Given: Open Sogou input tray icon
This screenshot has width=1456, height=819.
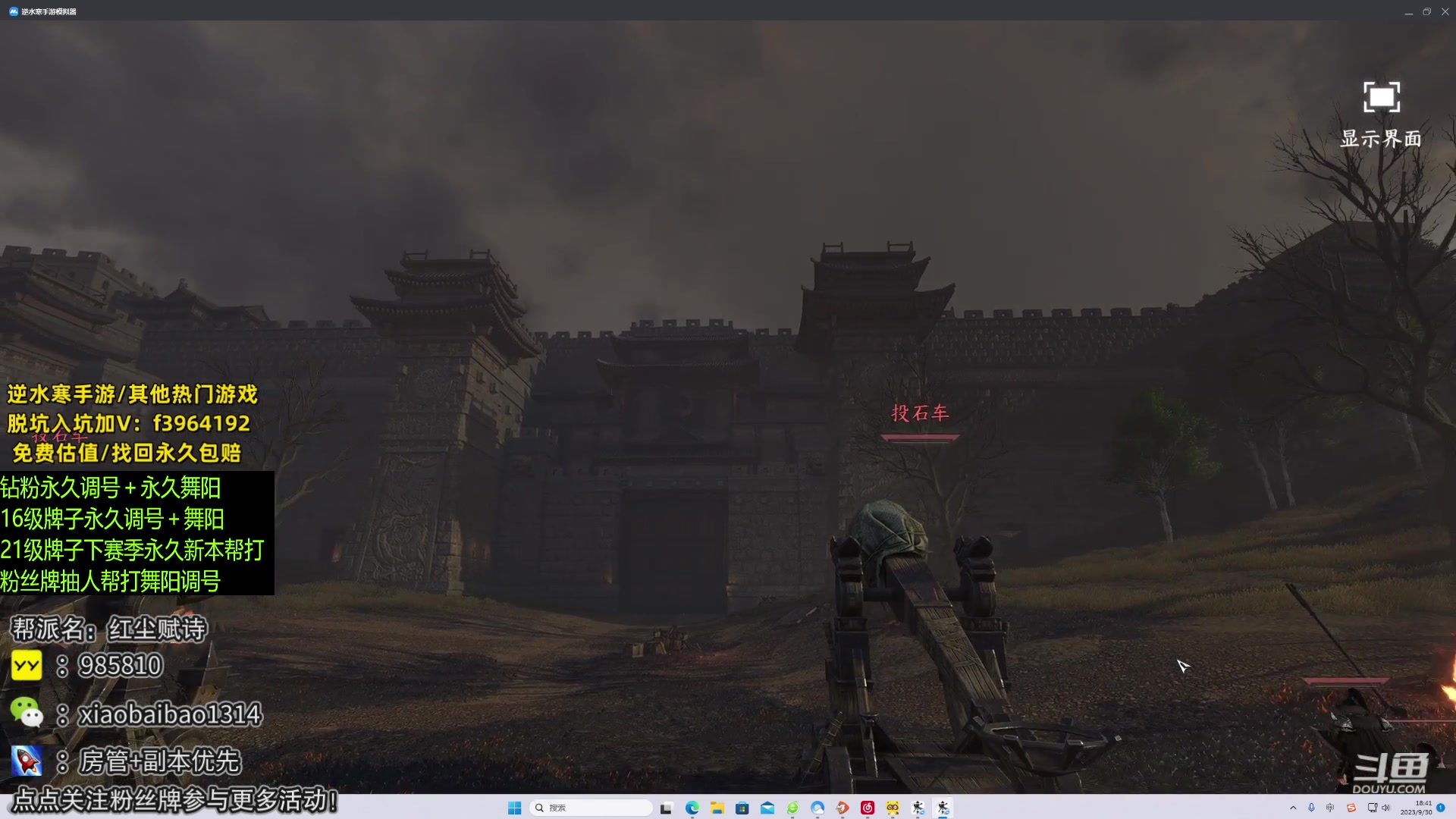Looking at the screenshot, I should coord(1351,808).
